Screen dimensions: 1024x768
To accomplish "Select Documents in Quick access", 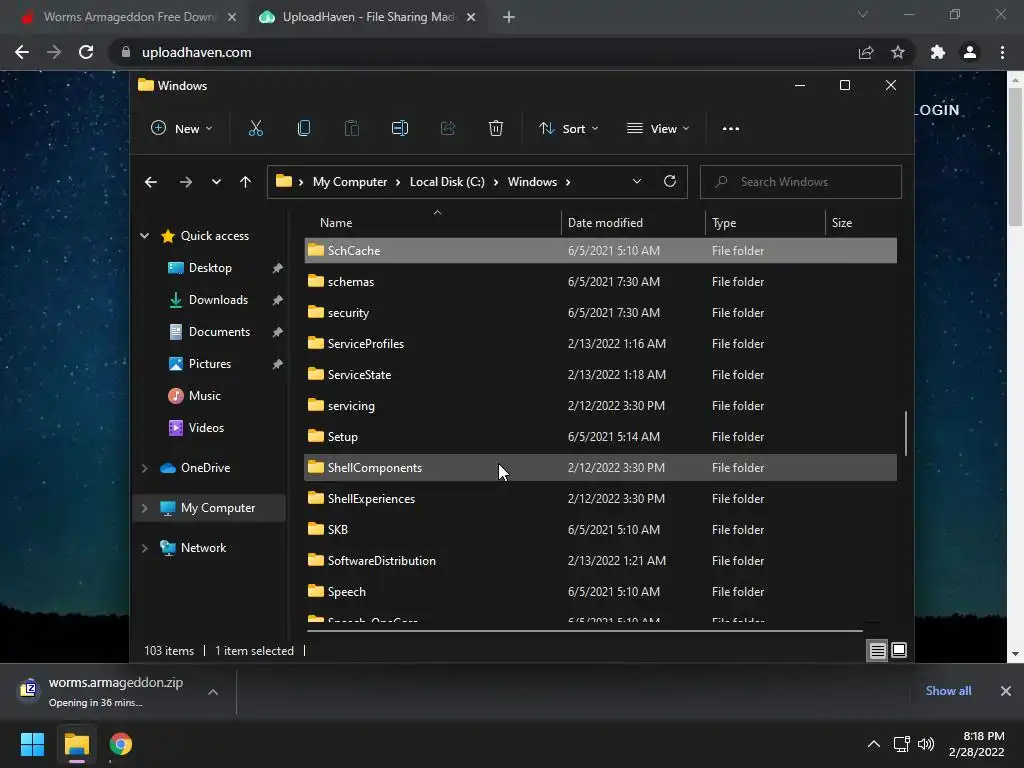I will pyautogui.click(x=219, y=332).
